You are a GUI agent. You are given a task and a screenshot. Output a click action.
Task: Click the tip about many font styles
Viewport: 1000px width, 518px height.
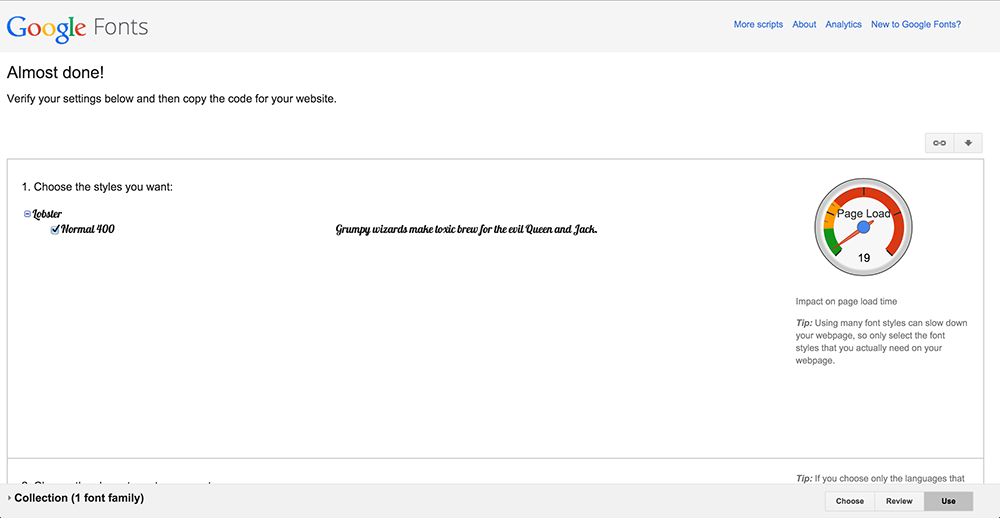[881, 342]
